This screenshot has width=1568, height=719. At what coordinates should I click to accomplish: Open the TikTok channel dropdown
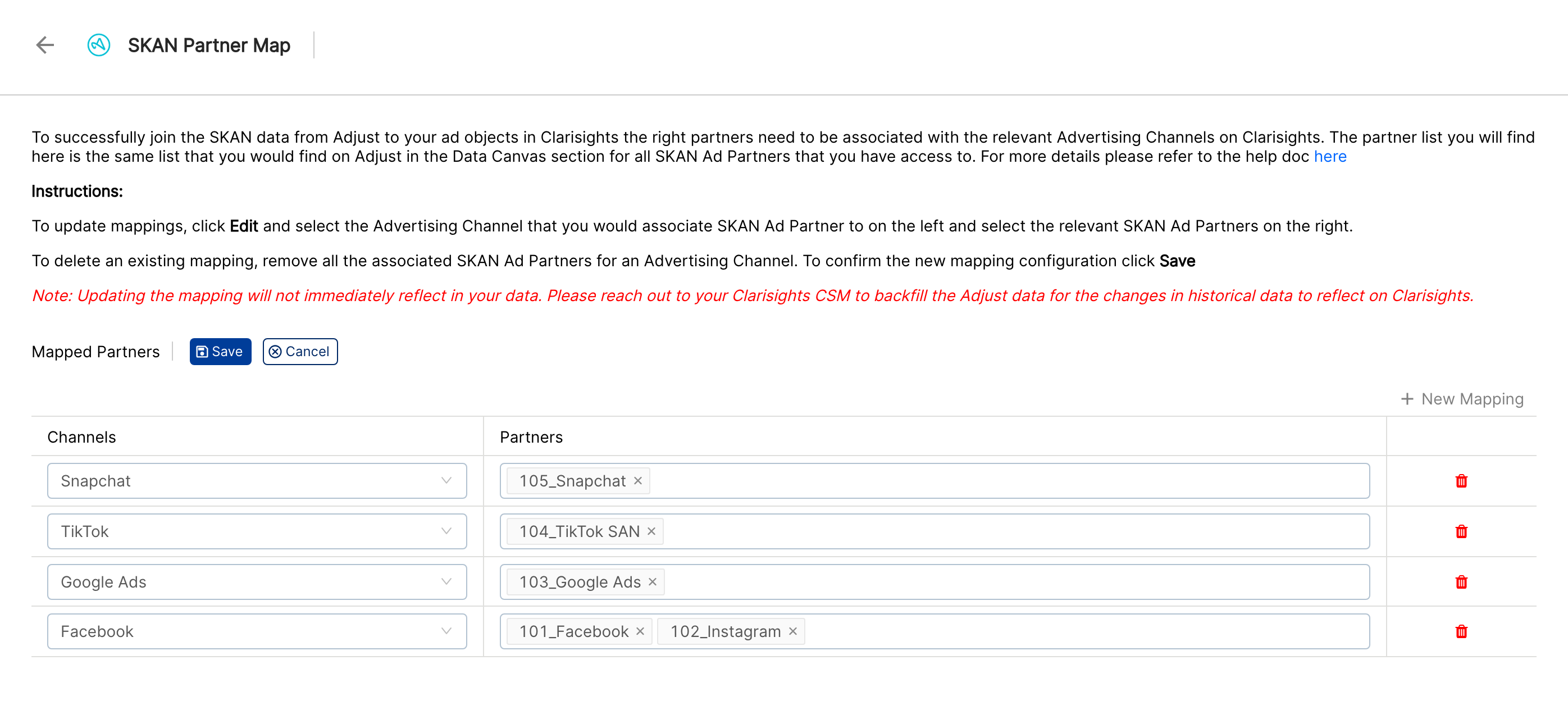[257, 531]
